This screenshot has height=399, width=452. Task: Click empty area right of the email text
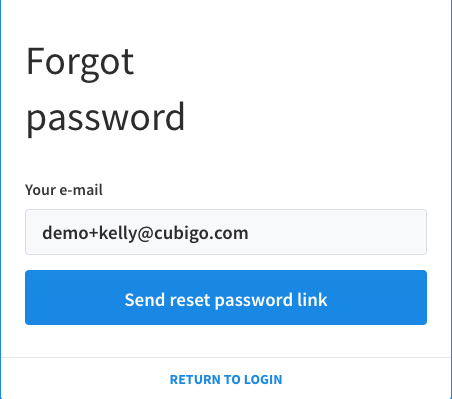tap(337, 232)
